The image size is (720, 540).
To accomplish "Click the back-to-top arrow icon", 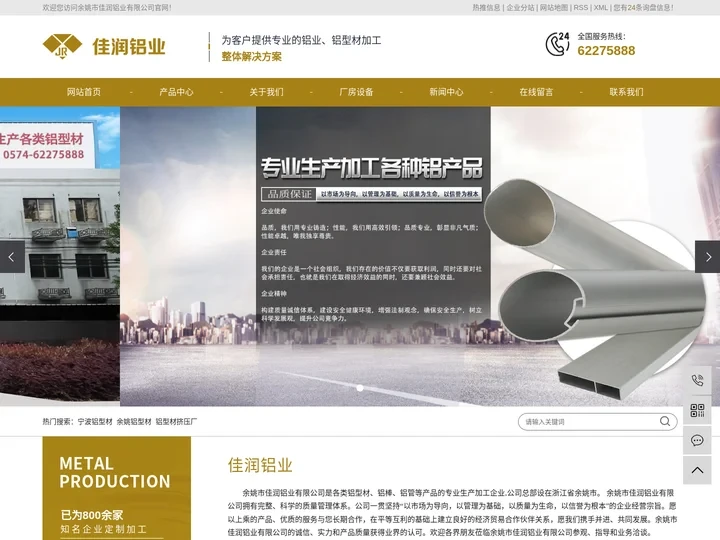I will pos(697,470).
